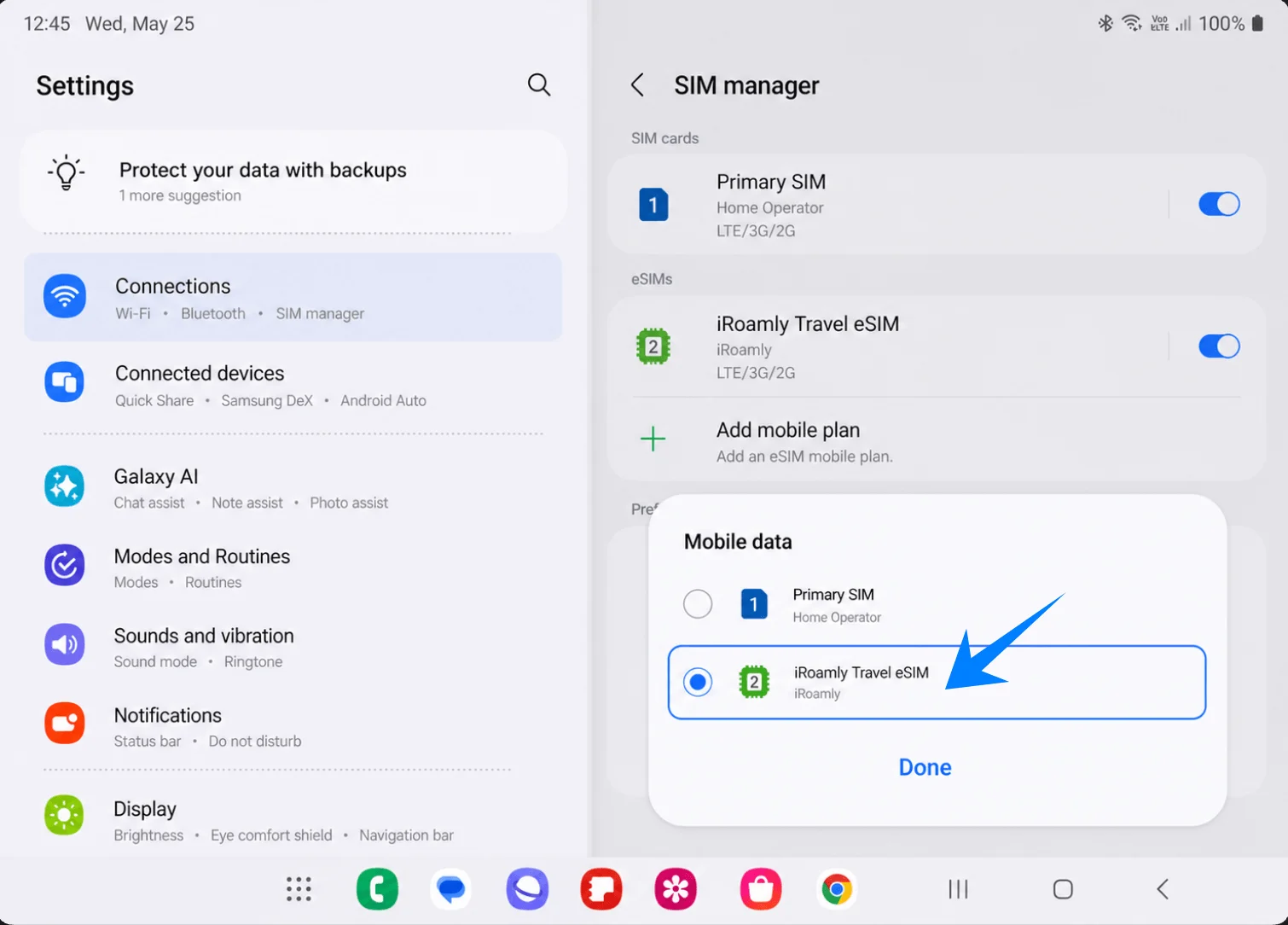Screen dimensions: 1288x925
Task: Tap the Sounds and vibration speaker icon
Action: click(65, 644)
